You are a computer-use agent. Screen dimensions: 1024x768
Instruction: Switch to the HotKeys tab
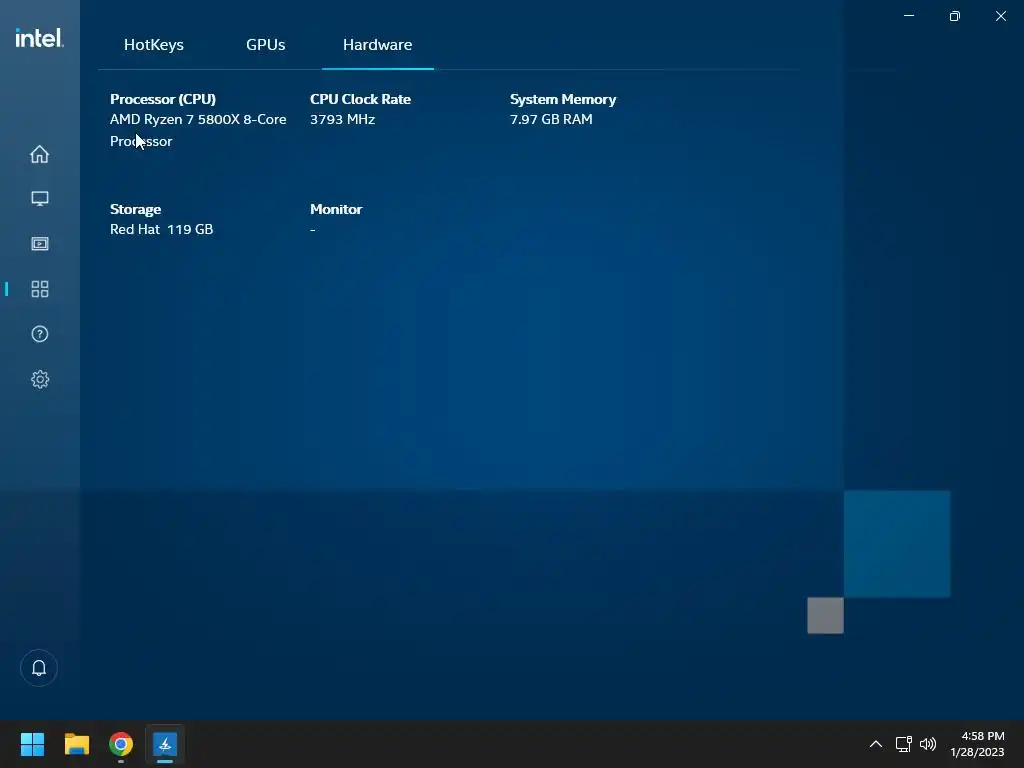tap(153, 44)
